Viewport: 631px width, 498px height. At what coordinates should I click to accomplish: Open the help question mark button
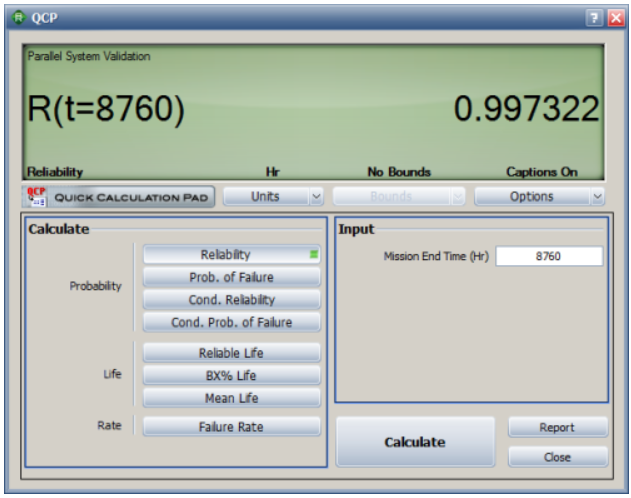pyautogui.click(x=594, y=18)
